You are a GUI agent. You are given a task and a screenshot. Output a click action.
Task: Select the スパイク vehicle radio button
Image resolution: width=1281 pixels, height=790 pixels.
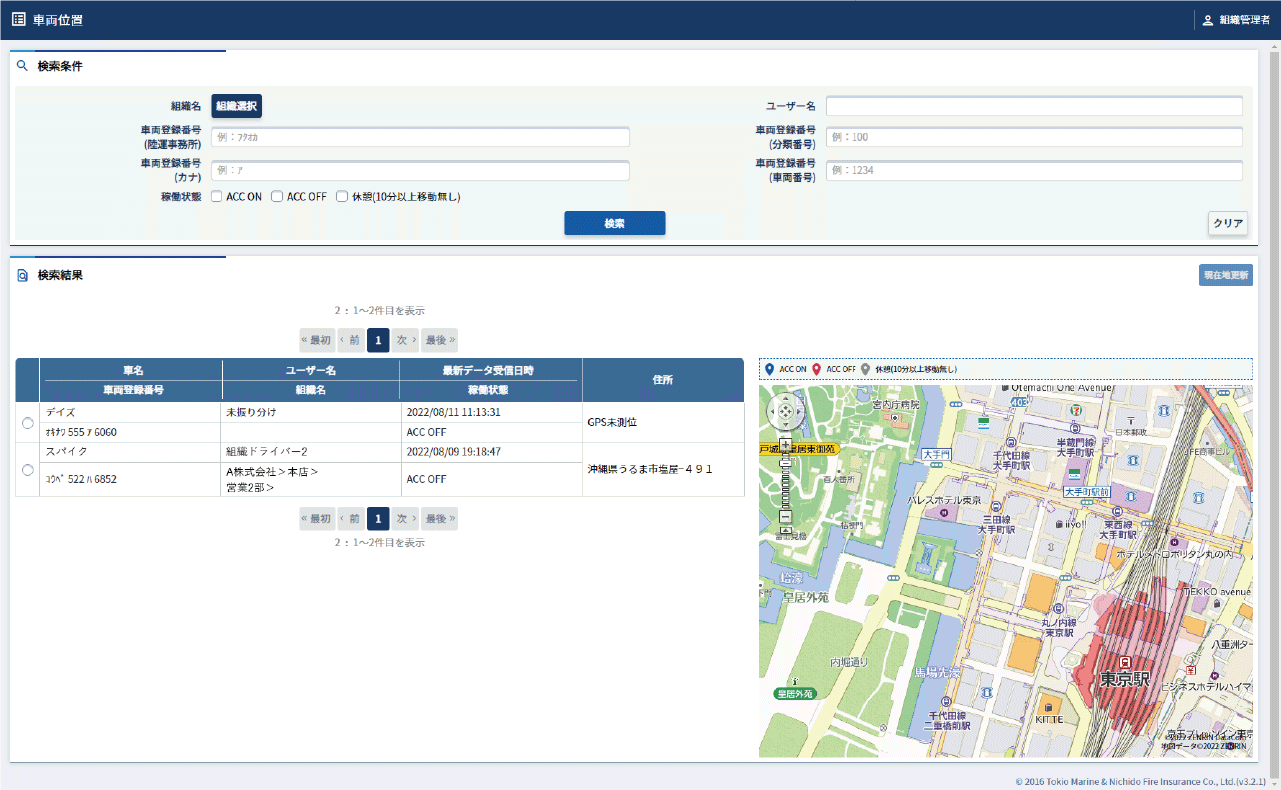[27, 470]
